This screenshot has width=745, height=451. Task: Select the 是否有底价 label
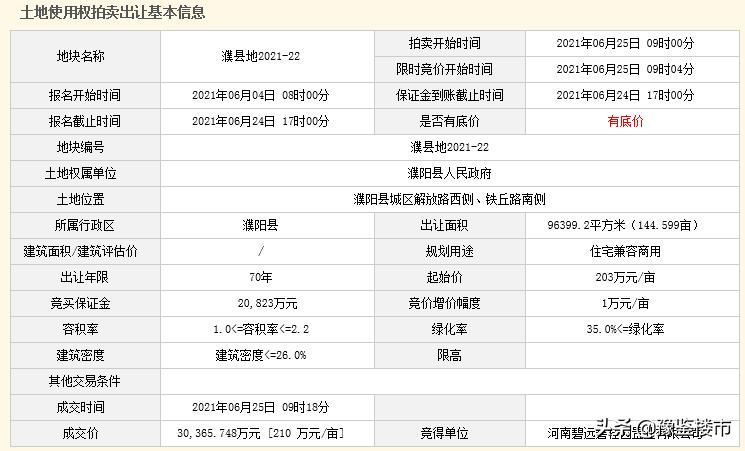click(449, 121)
